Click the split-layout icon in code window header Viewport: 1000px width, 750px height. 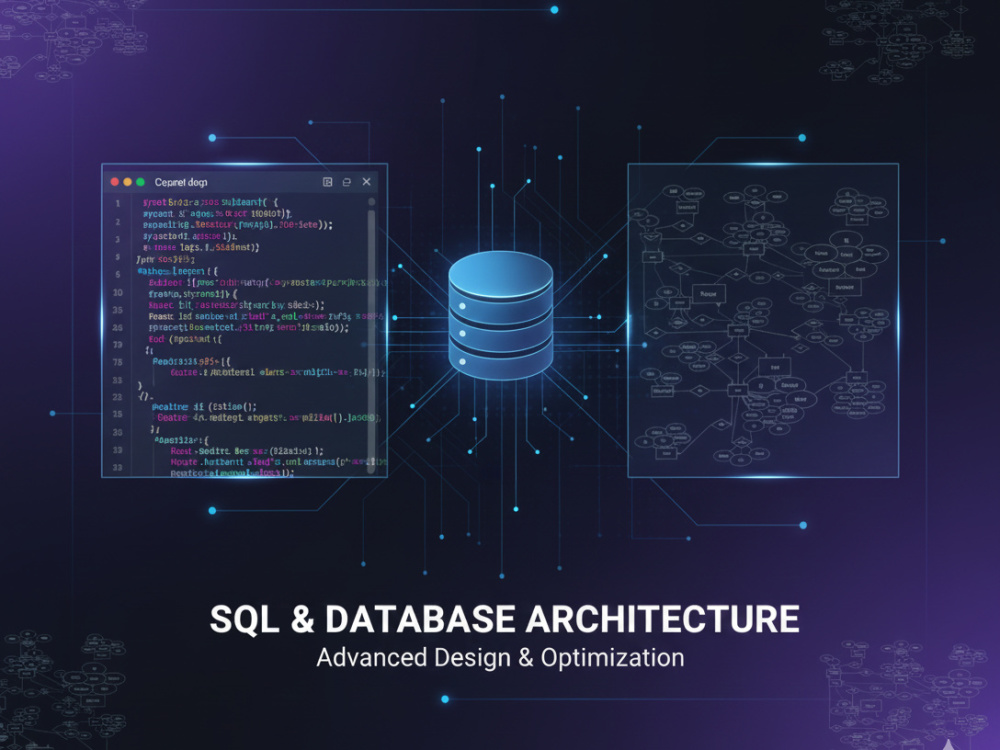point(328,182)
